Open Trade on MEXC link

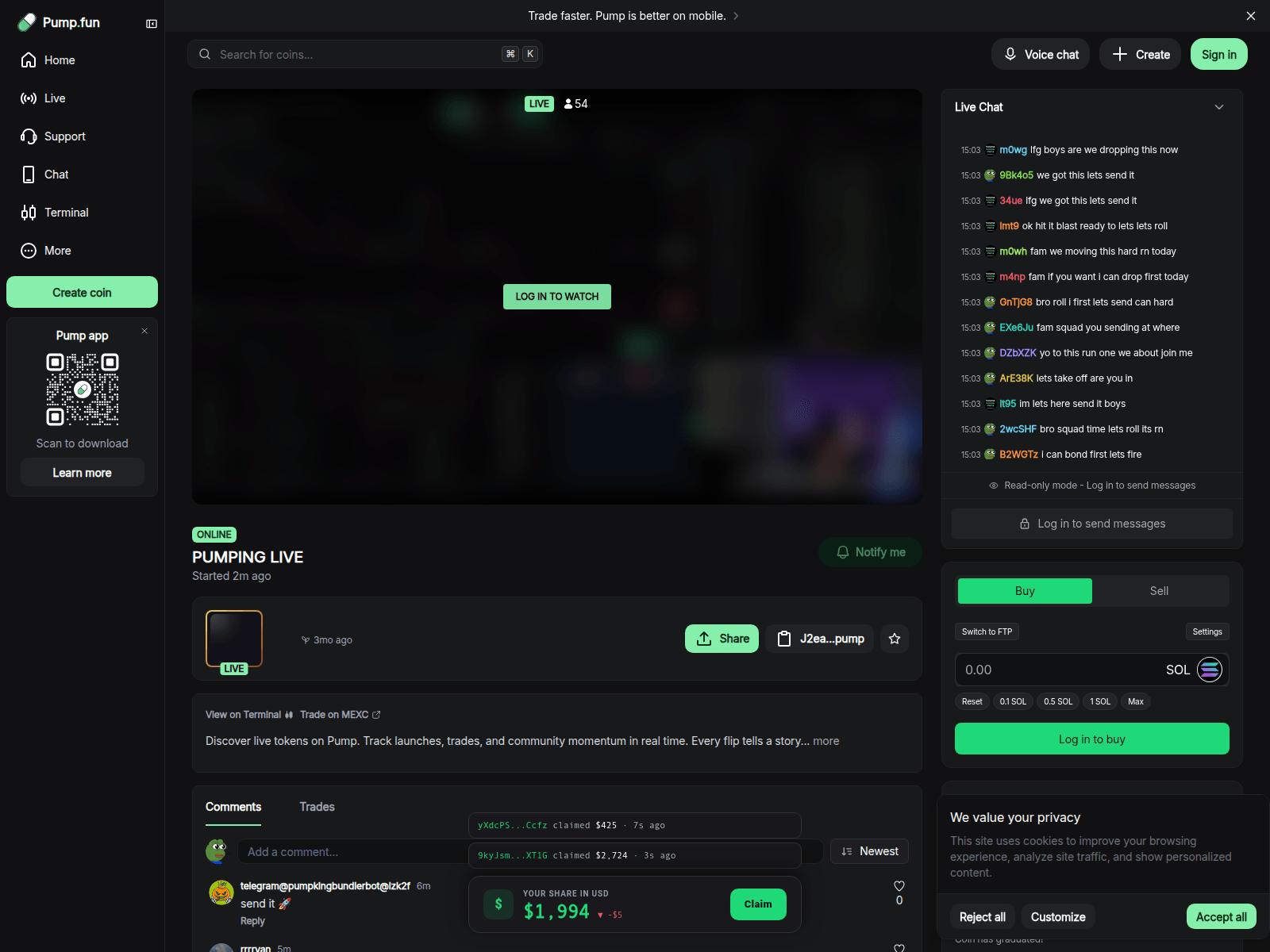point(340,715)
